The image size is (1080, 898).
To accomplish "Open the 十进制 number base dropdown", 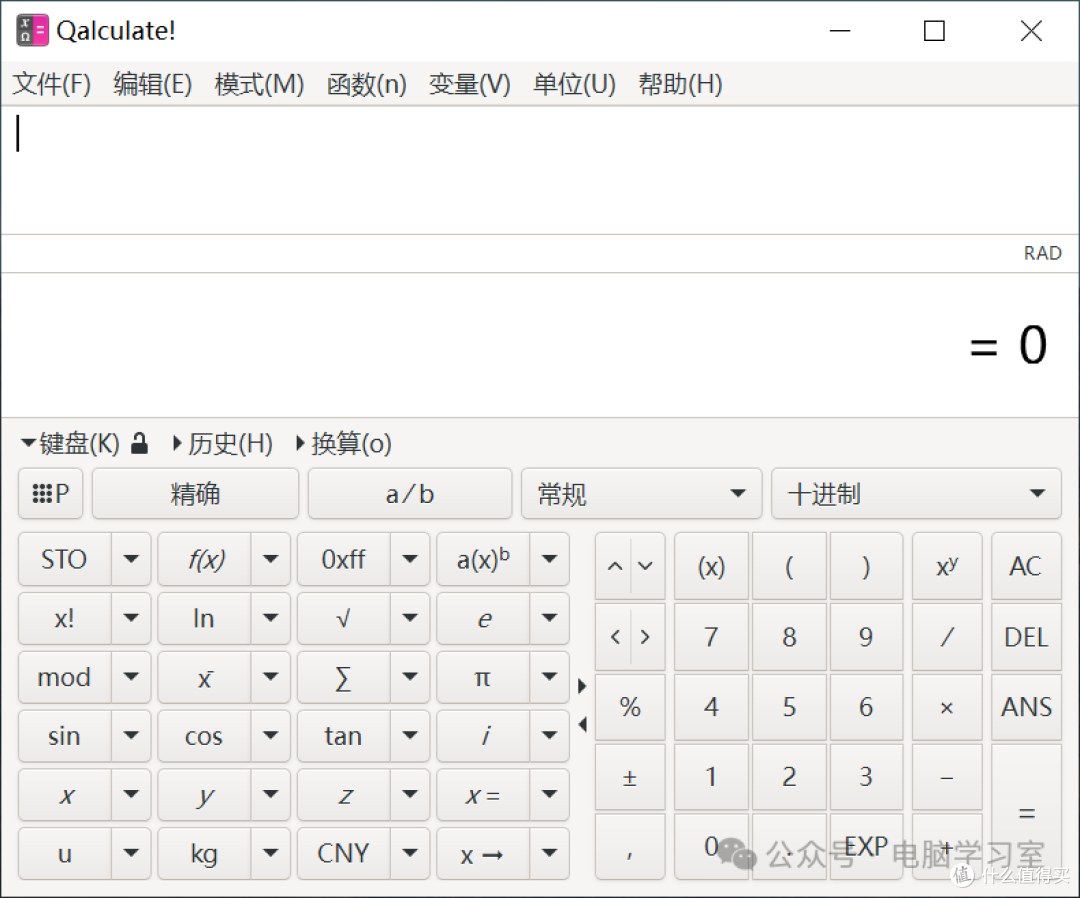I will 916,494.
